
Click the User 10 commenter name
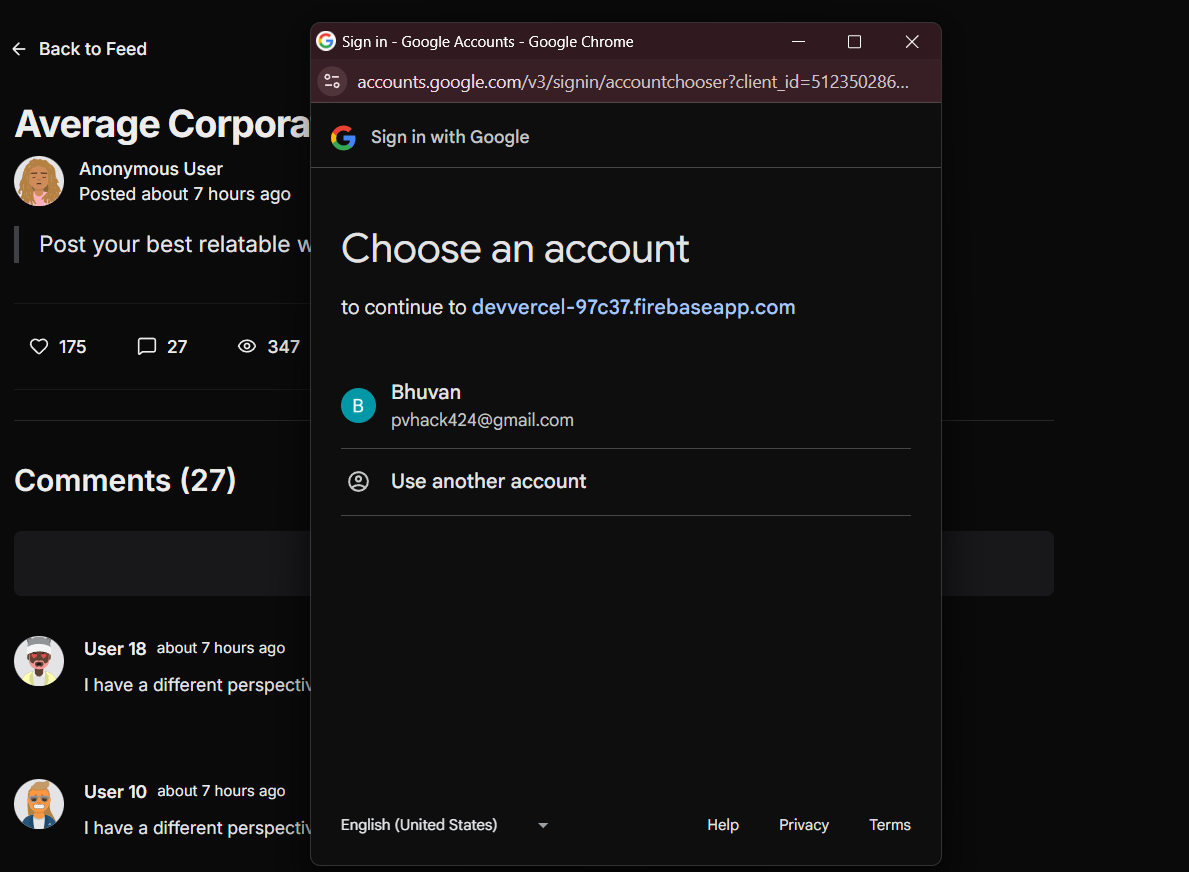point(115,792)
